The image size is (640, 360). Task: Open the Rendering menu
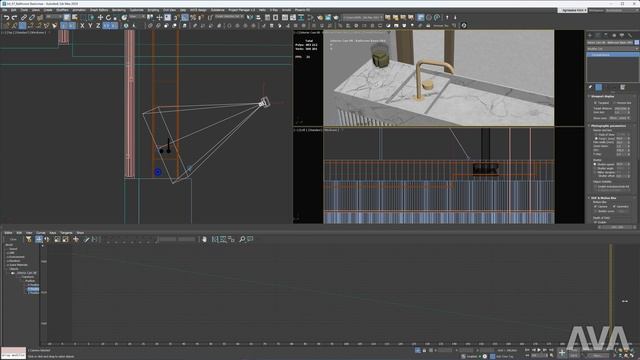pos(119,10)
